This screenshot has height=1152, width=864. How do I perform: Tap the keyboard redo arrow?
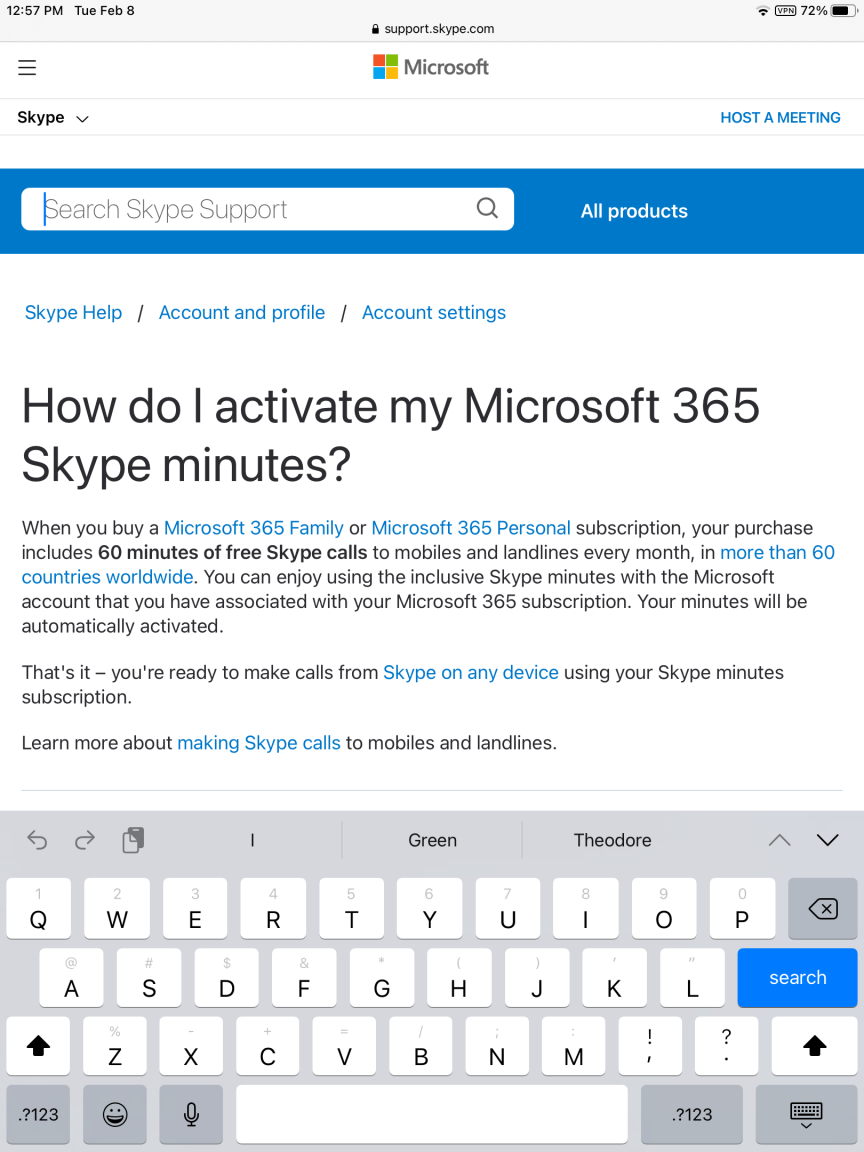tap(85, 839)
